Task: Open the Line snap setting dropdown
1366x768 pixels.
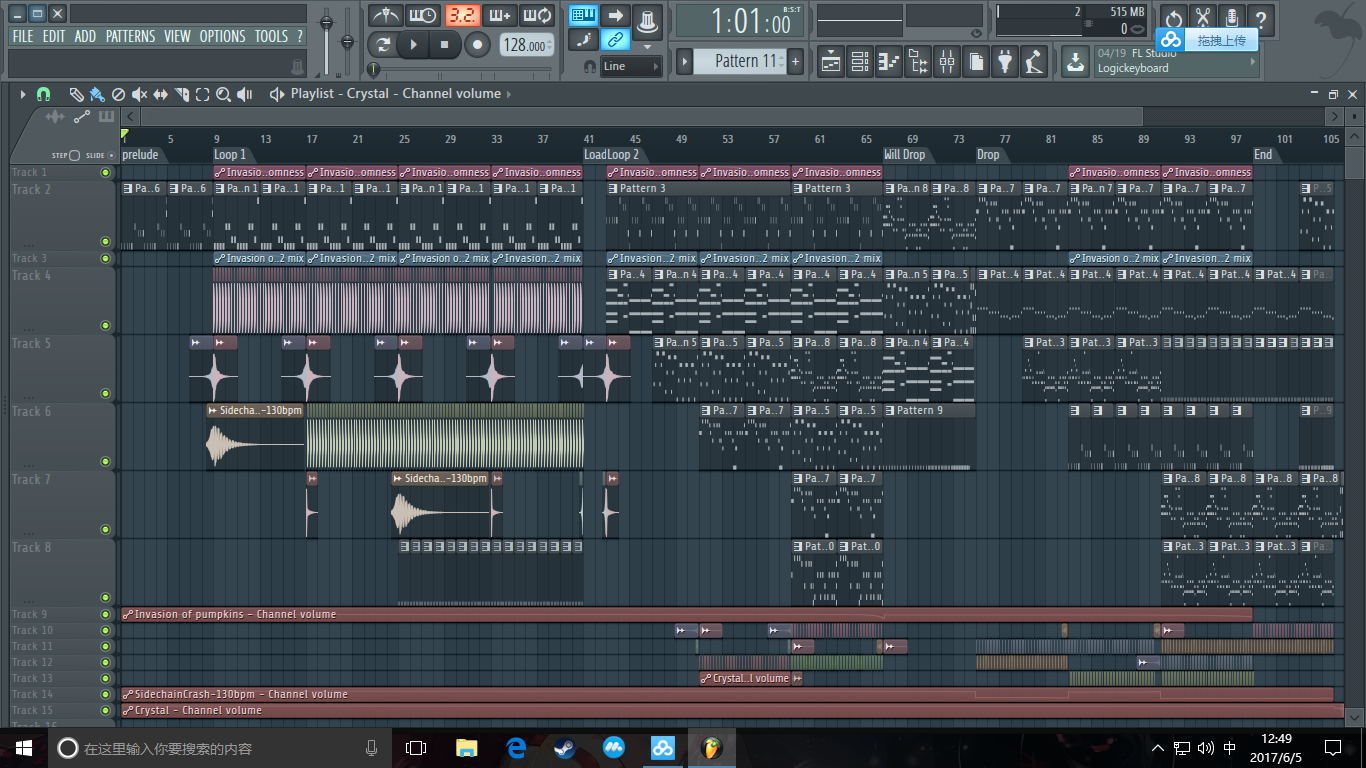Action: tap(631, 66)
